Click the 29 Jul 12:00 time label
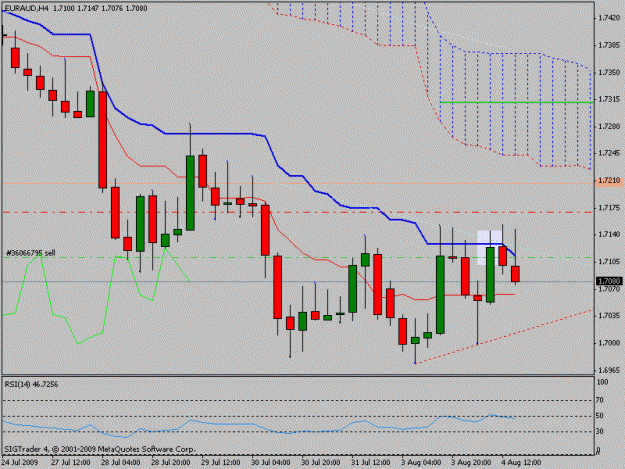625x469 pixels. tap(220, 463)
